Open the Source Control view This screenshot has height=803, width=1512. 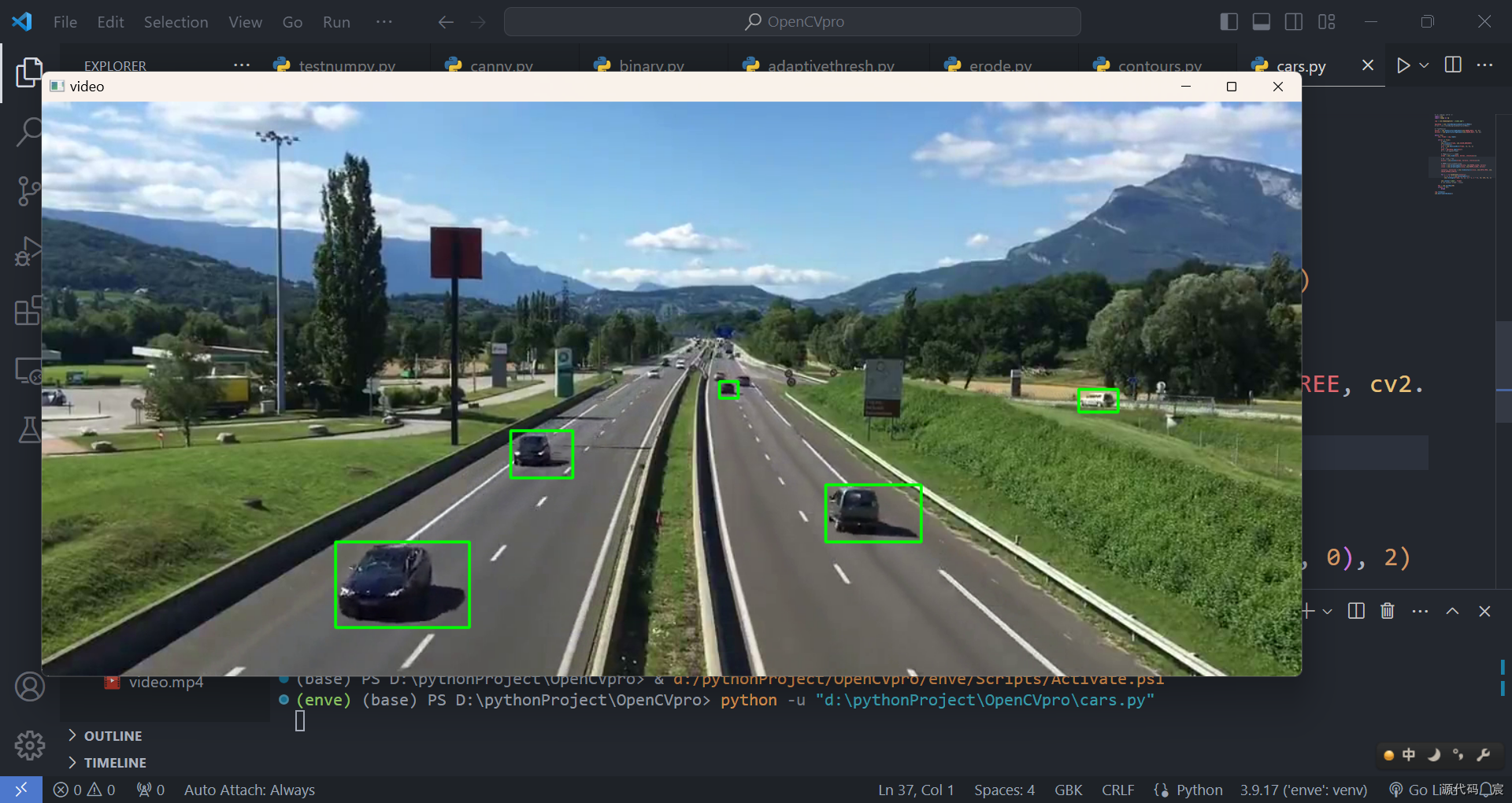click(29, 191)
